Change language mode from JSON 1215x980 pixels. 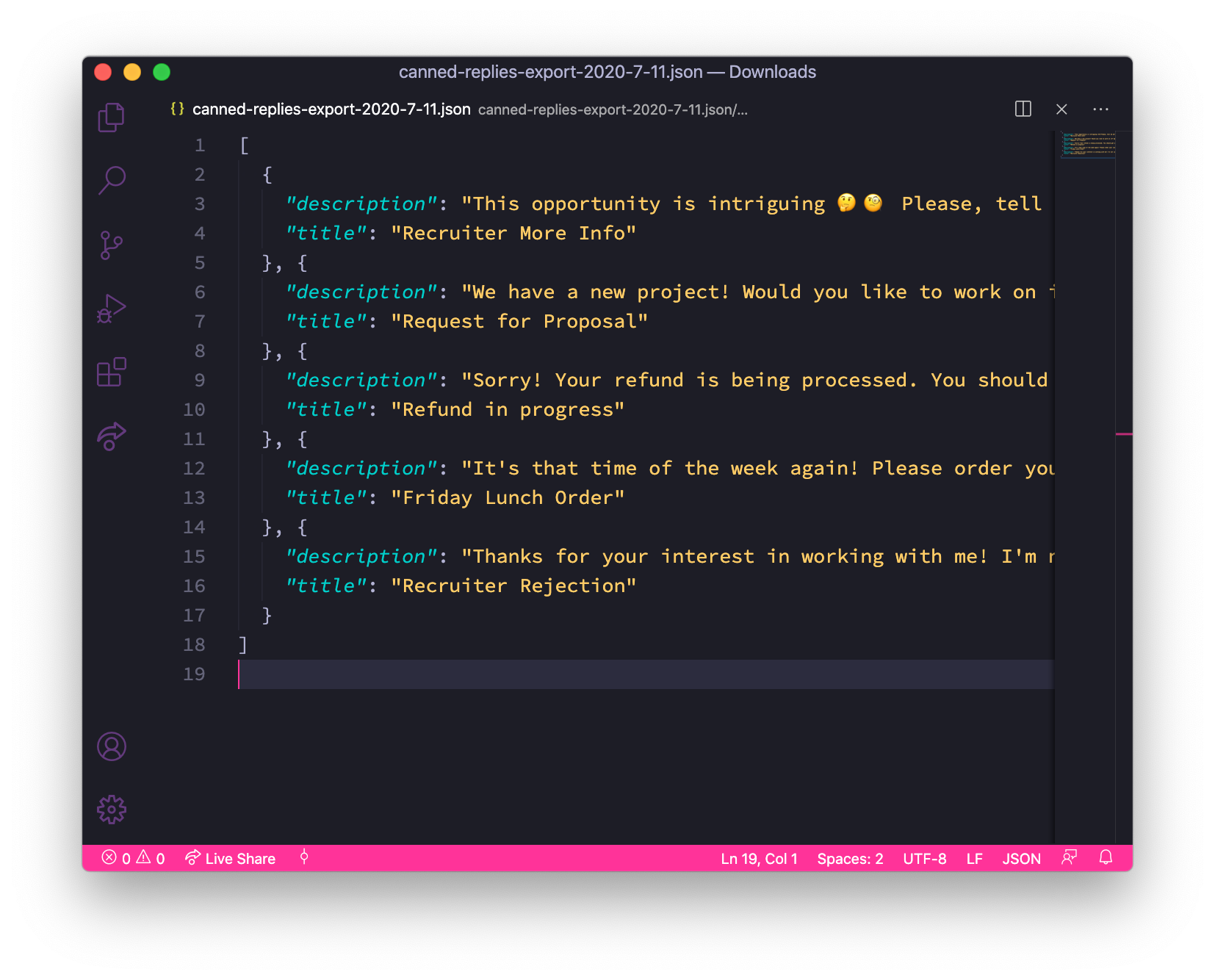click(x=1021, y=859)
